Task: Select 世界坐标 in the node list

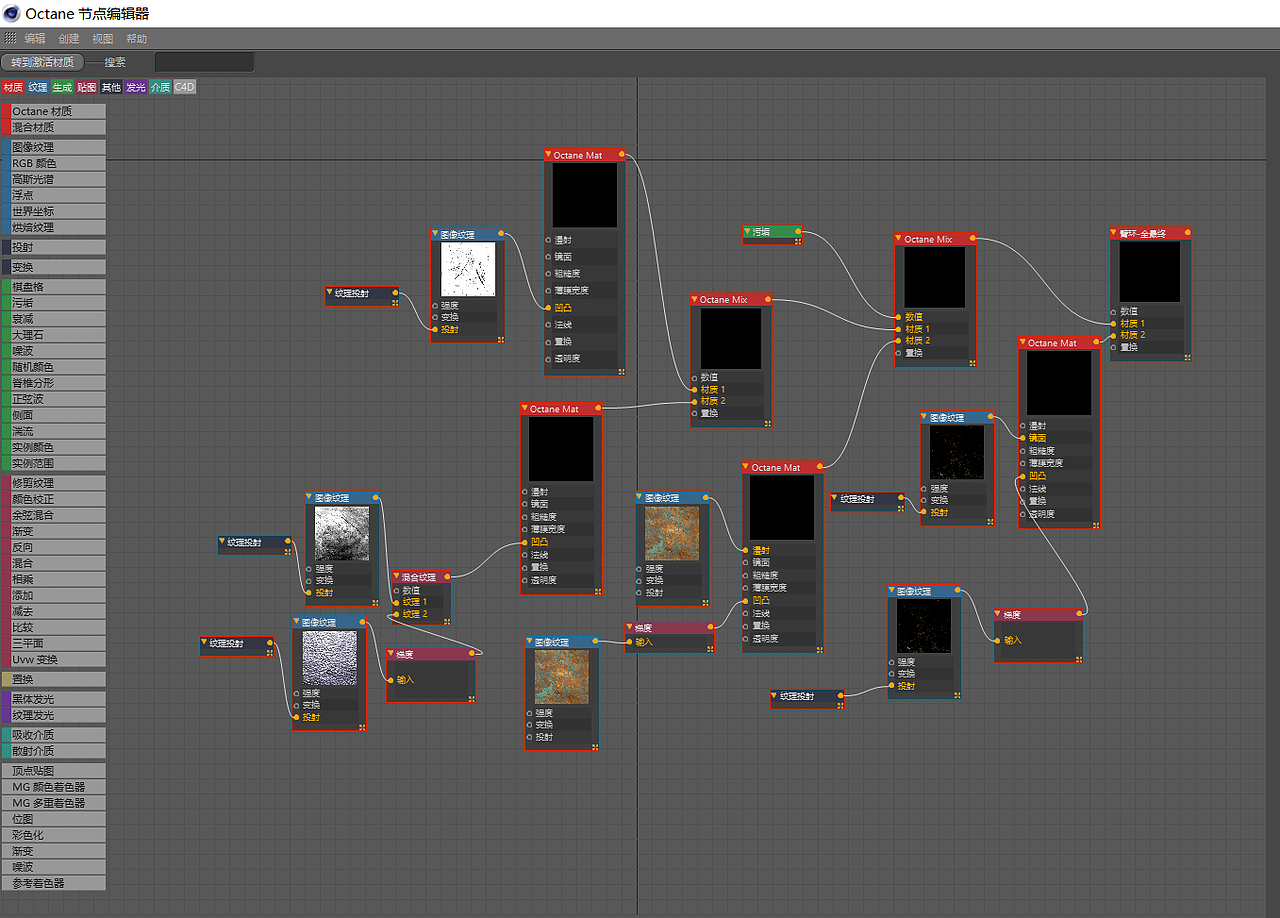Action: click(54, 211)
